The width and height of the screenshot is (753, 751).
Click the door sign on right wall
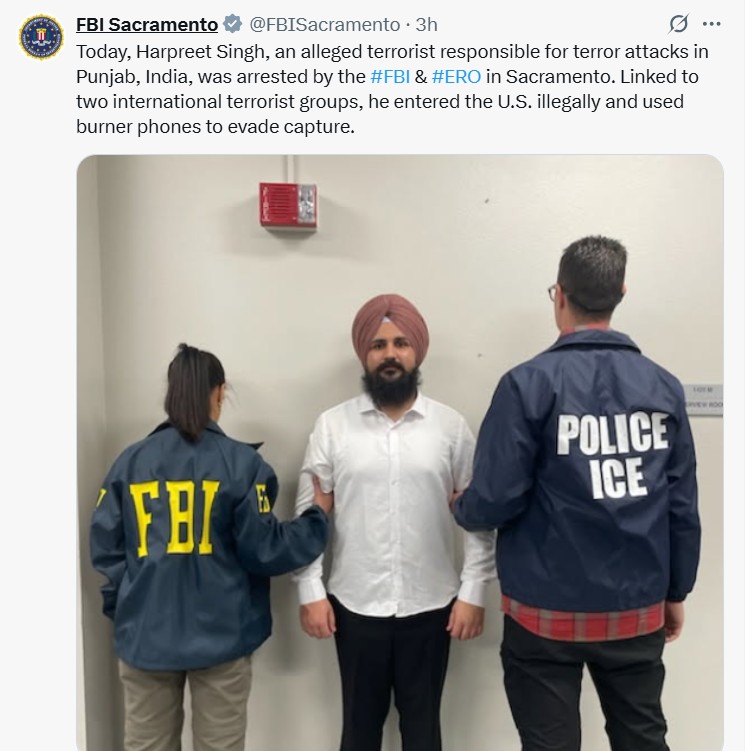tap(704, 400)
